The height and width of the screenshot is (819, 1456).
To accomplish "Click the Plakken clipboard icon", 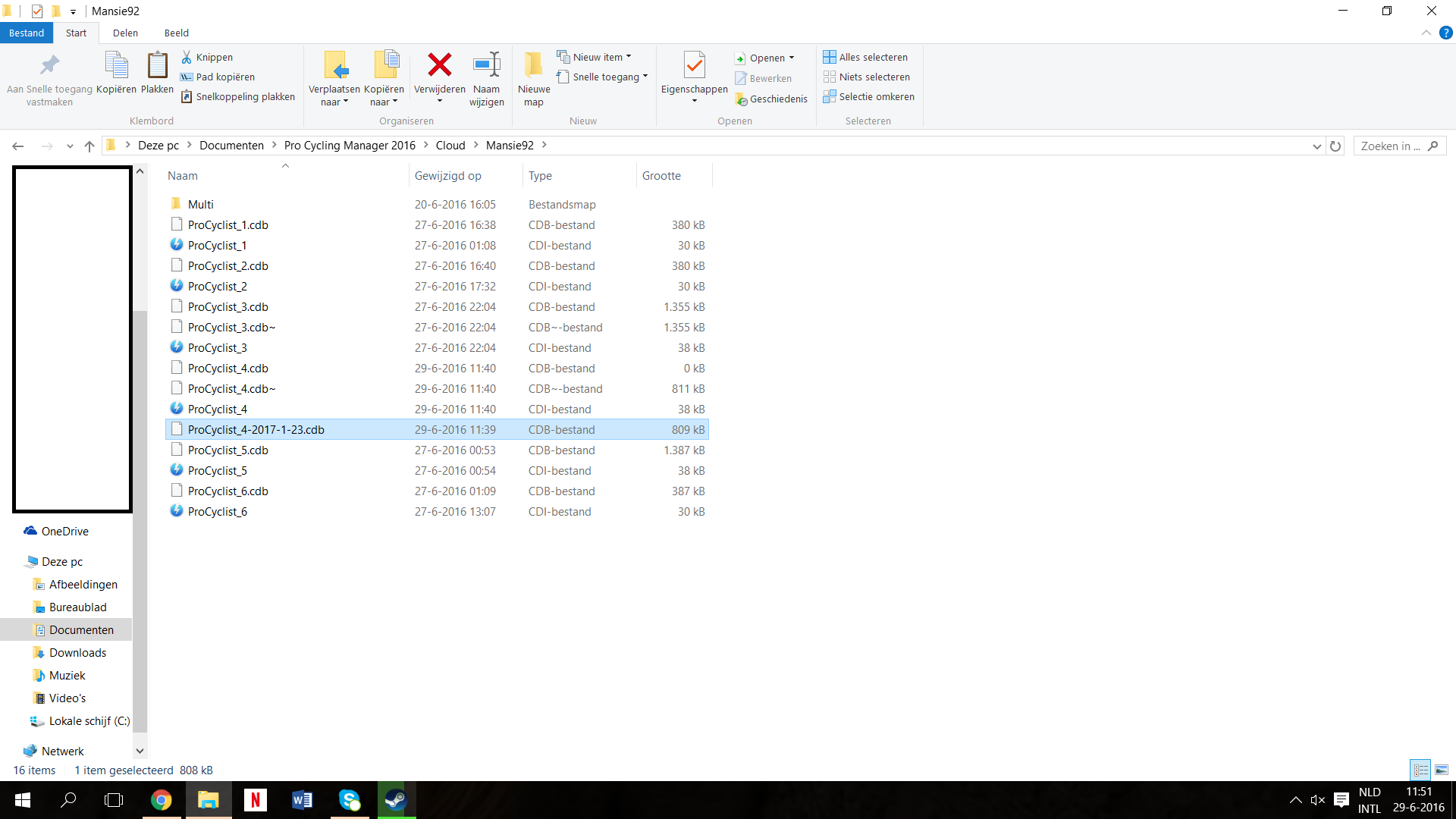I will (x=157, y=65).
